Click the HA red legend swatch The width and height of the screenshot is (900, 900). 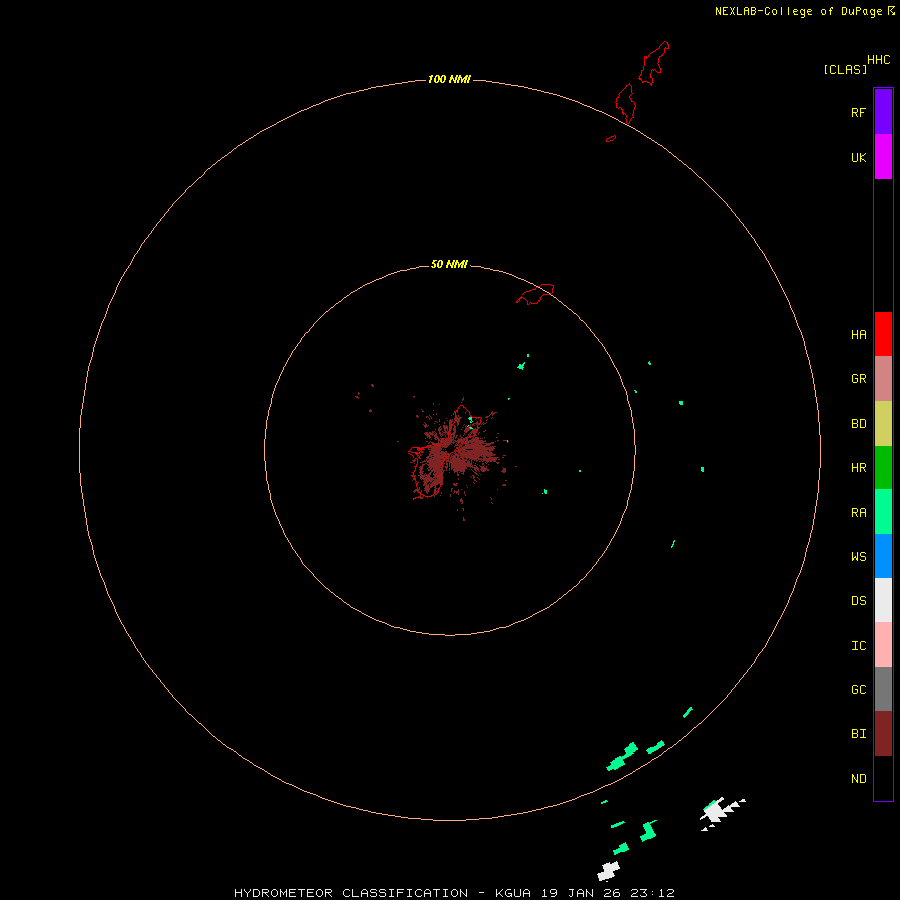[x=883, y=334]
